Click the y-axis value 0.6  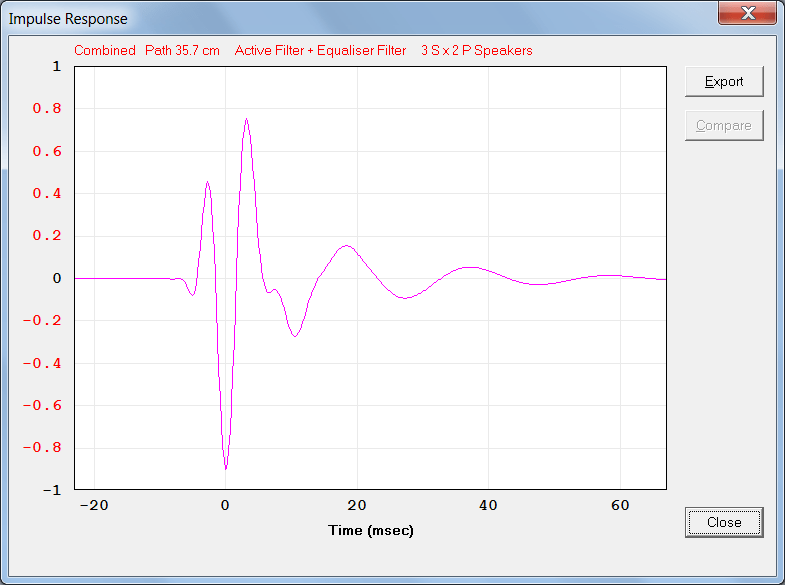tap(47, 151)
